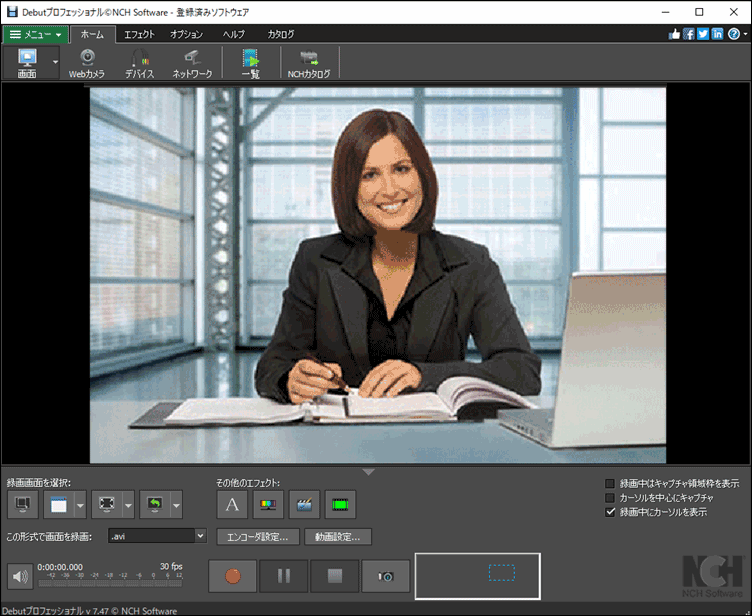Open the 一覧 recordings list
The width and height of the screenshot is (752, 616).
point(251,63)
